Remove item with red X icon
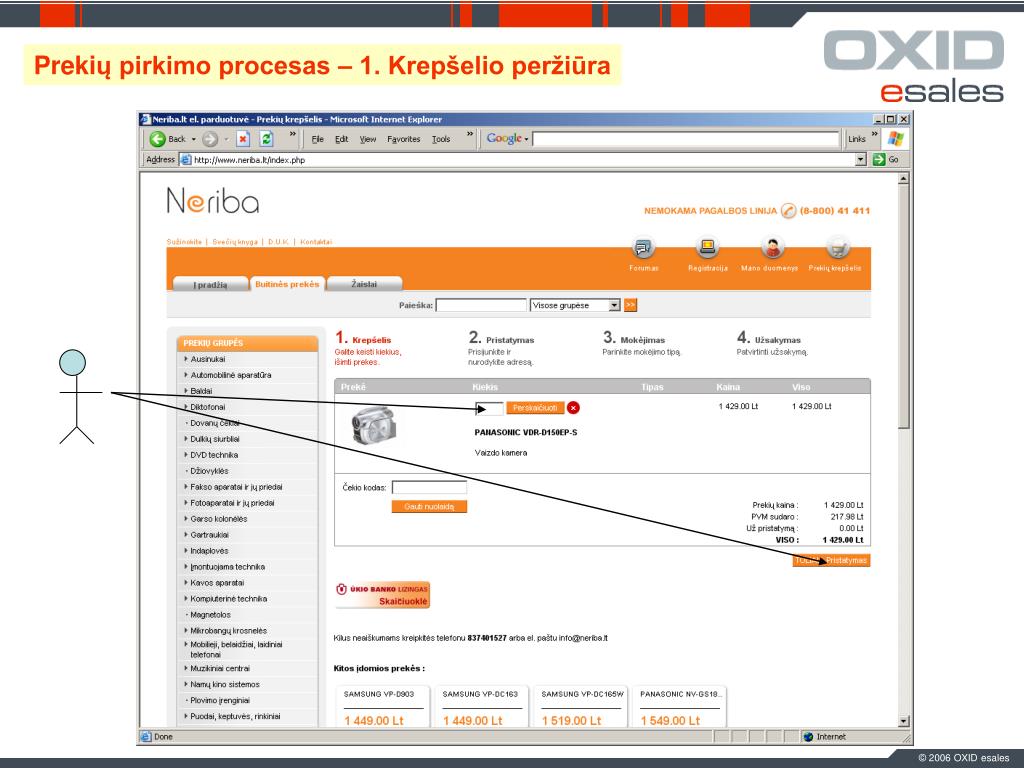The height and width of the screenshot is (768, 1024). click(x=573, y=408)
